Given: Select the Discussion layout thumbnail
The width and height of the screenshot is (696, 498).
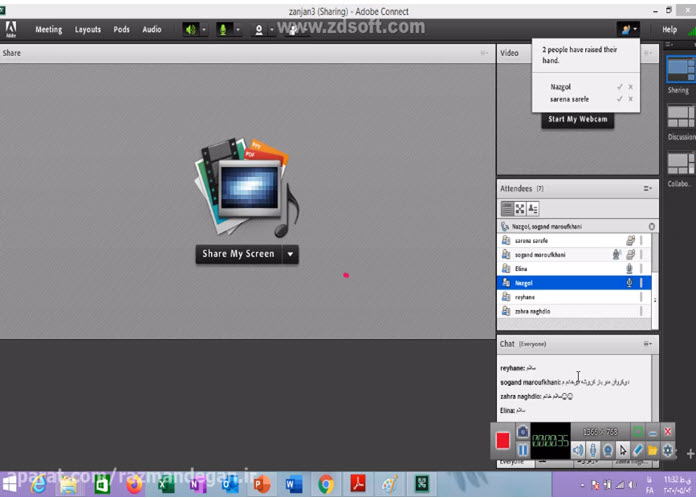Looking at the screenshot, I should pyautogui.click(x=680, y=117).
